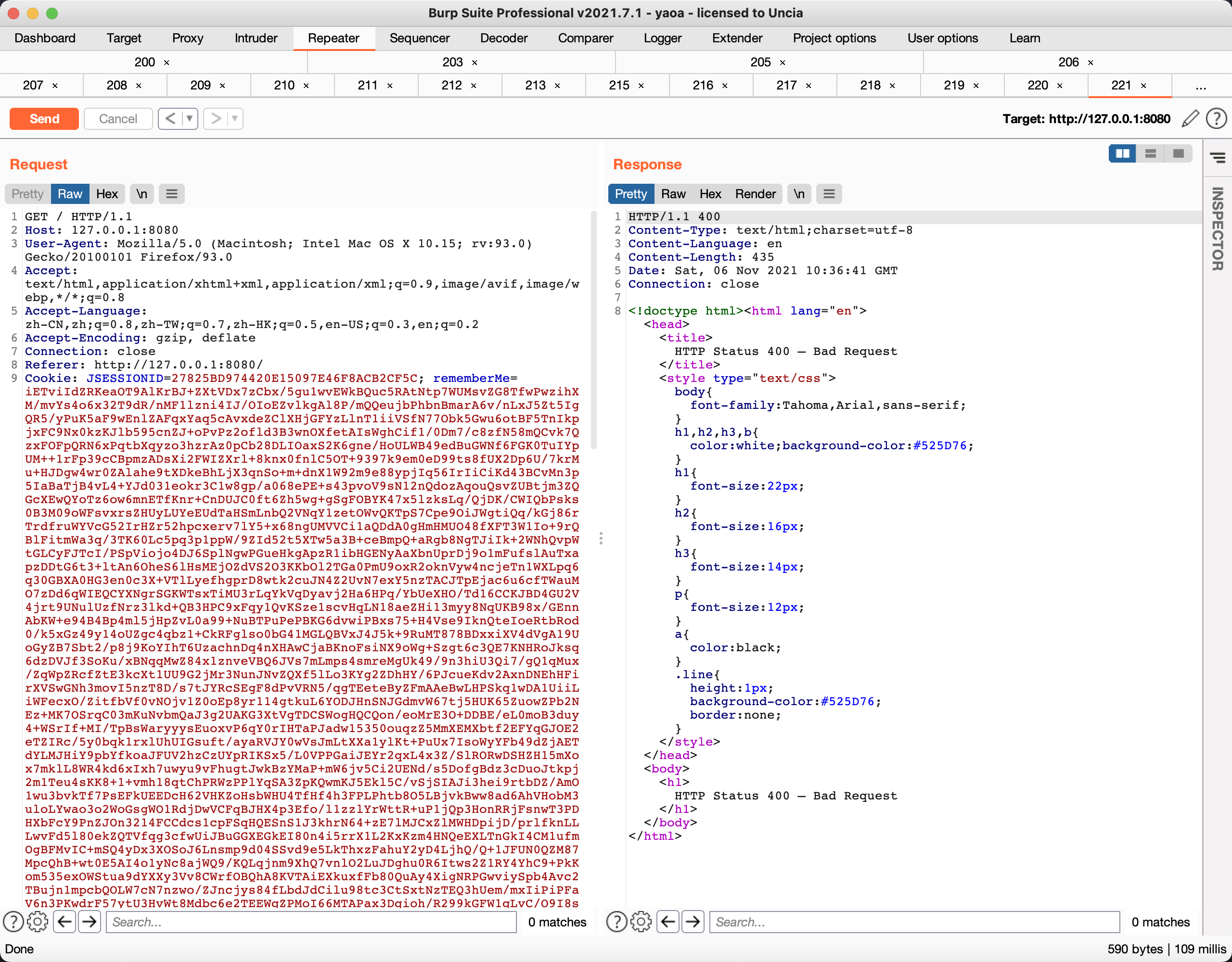
Task: Switch to Repeater tab 206
Action: point(1068,62)
